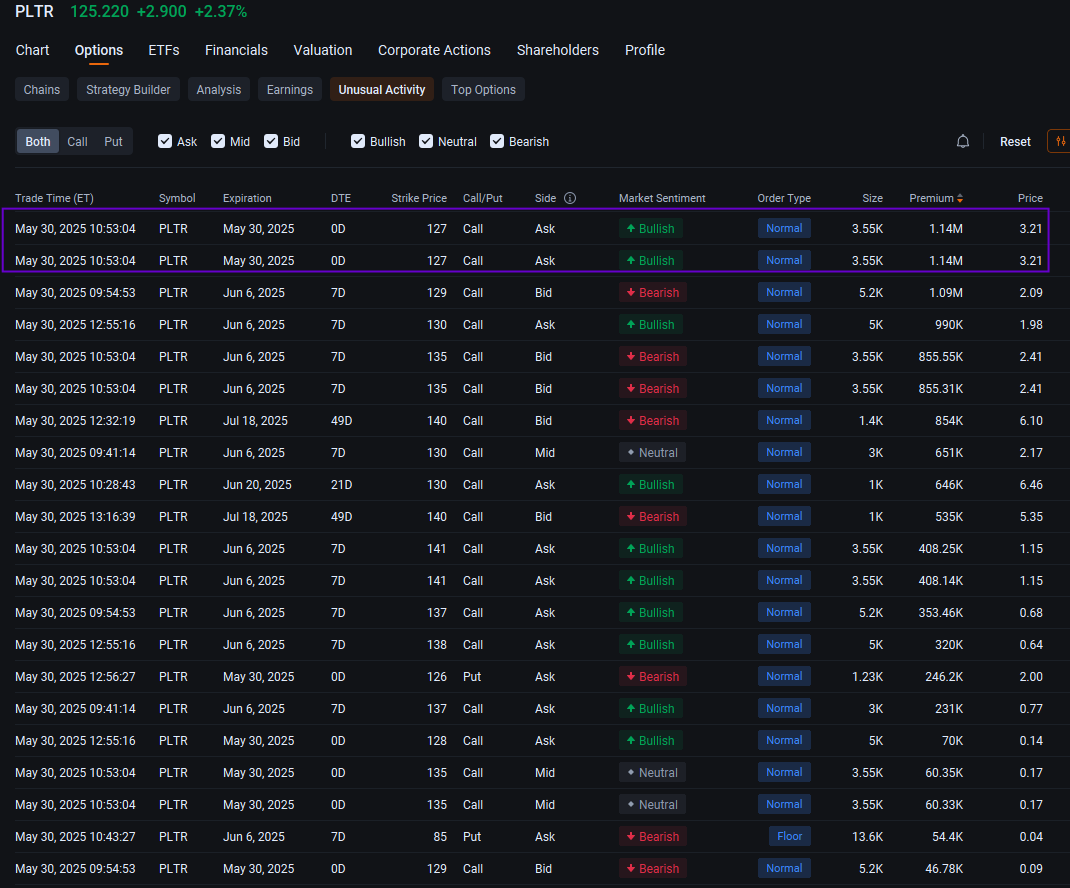Select trade time May 30, 2025 10:28:43

click(x=75, y=485)
